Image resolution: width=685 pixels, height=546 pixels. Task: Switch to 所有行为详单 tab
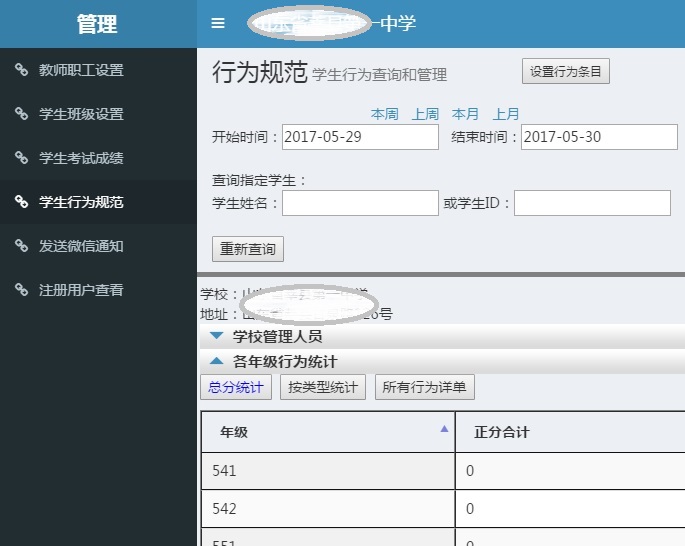click(x=426, y=388)
